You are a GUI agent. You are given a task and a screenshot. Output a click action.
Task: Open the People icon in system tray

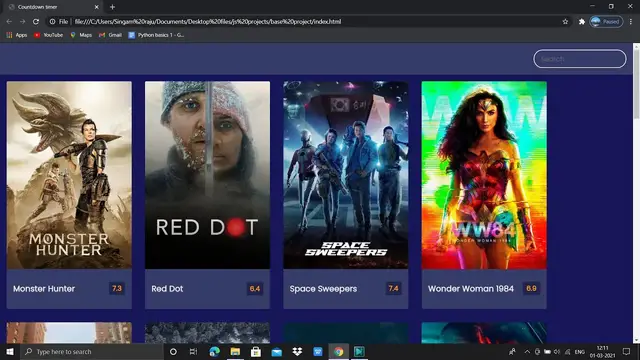point(512,351)
